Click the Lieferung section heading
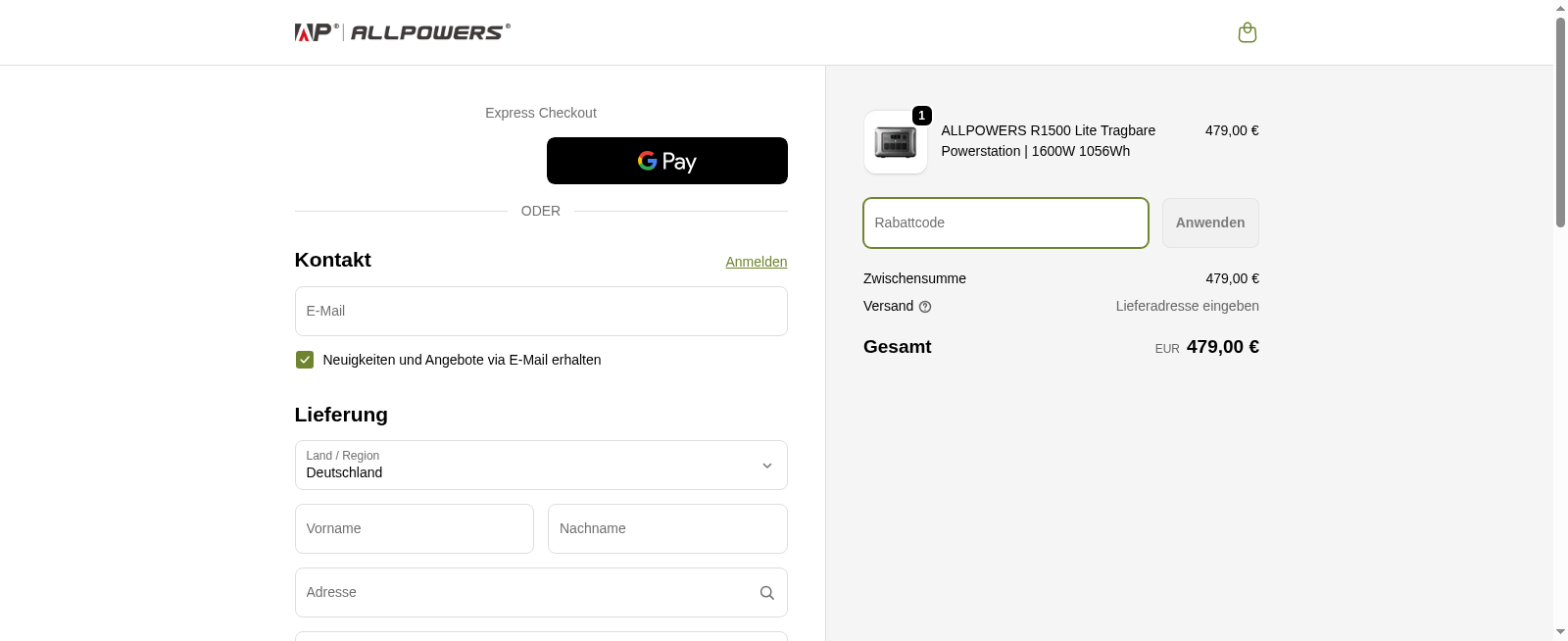This screenshot has height=641, width=1568. point(341,415)
